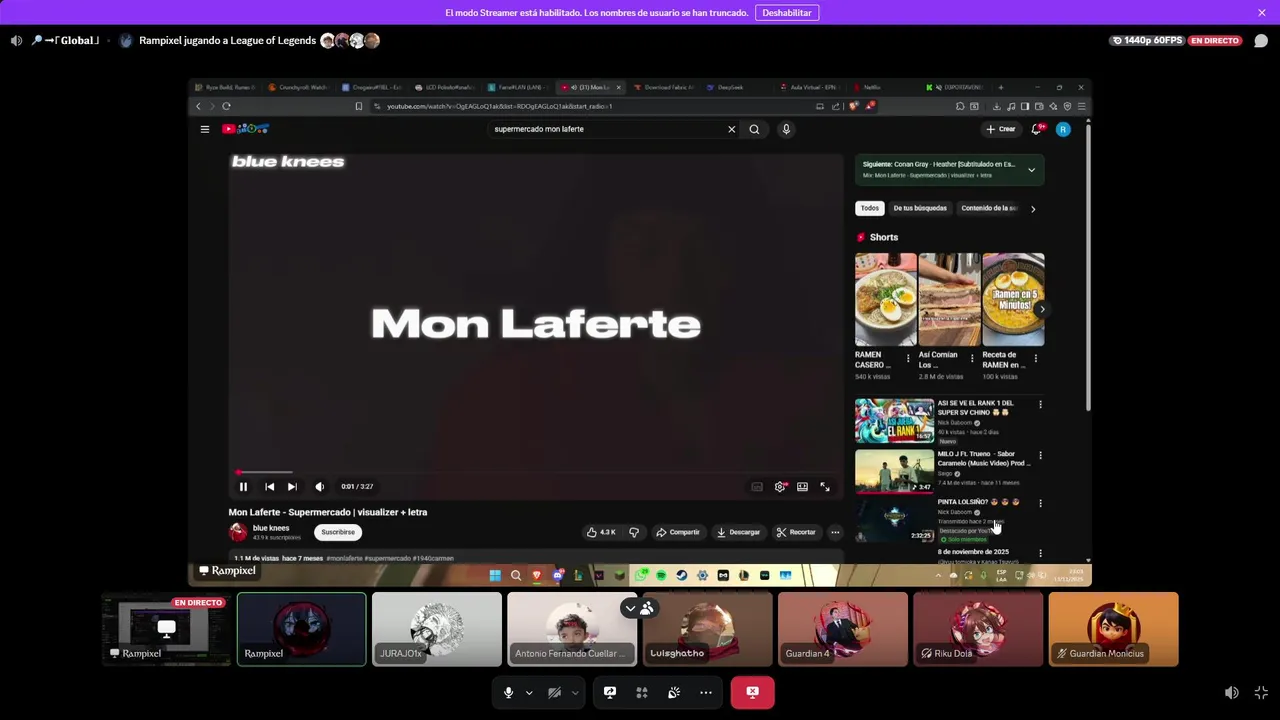Select Antonio Fernando Cuellar participant tile
Image resolution: width=1280 pixels, height=720 pixels.
click(572, 629)
